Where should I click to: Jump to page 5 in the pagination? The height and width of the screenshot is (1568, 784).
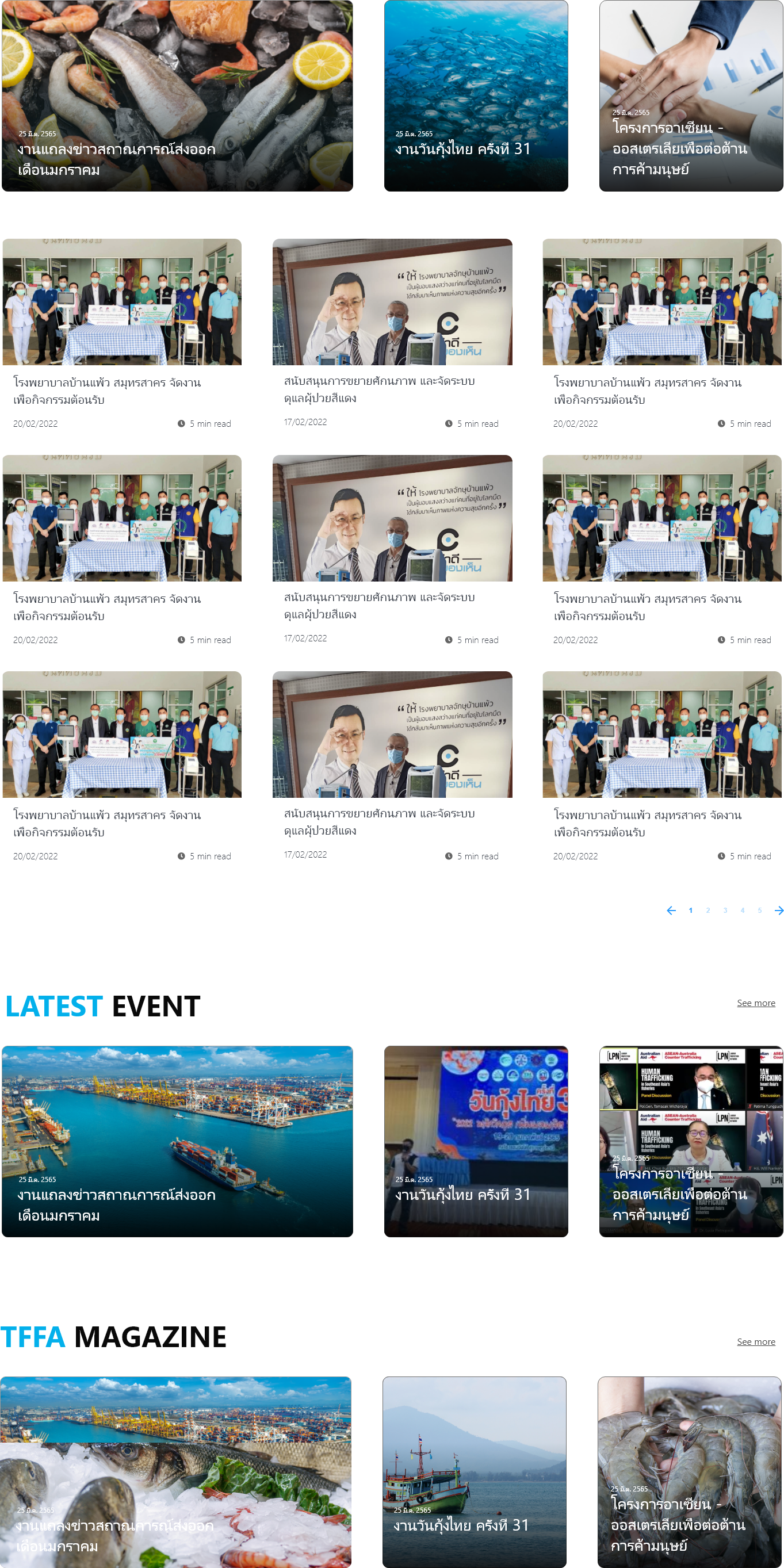click(x=760, y=911)
